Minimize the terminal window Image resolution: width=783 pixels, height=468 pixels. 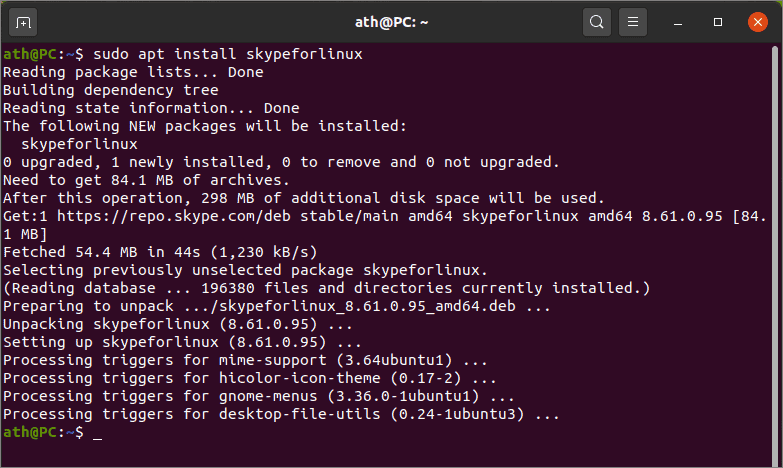pyautogui.click(x=678, y=22)
